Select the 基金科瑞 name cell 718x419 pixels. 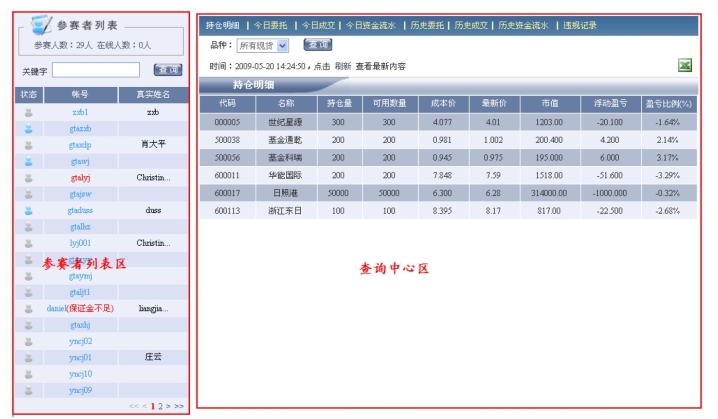coord(286,158)
